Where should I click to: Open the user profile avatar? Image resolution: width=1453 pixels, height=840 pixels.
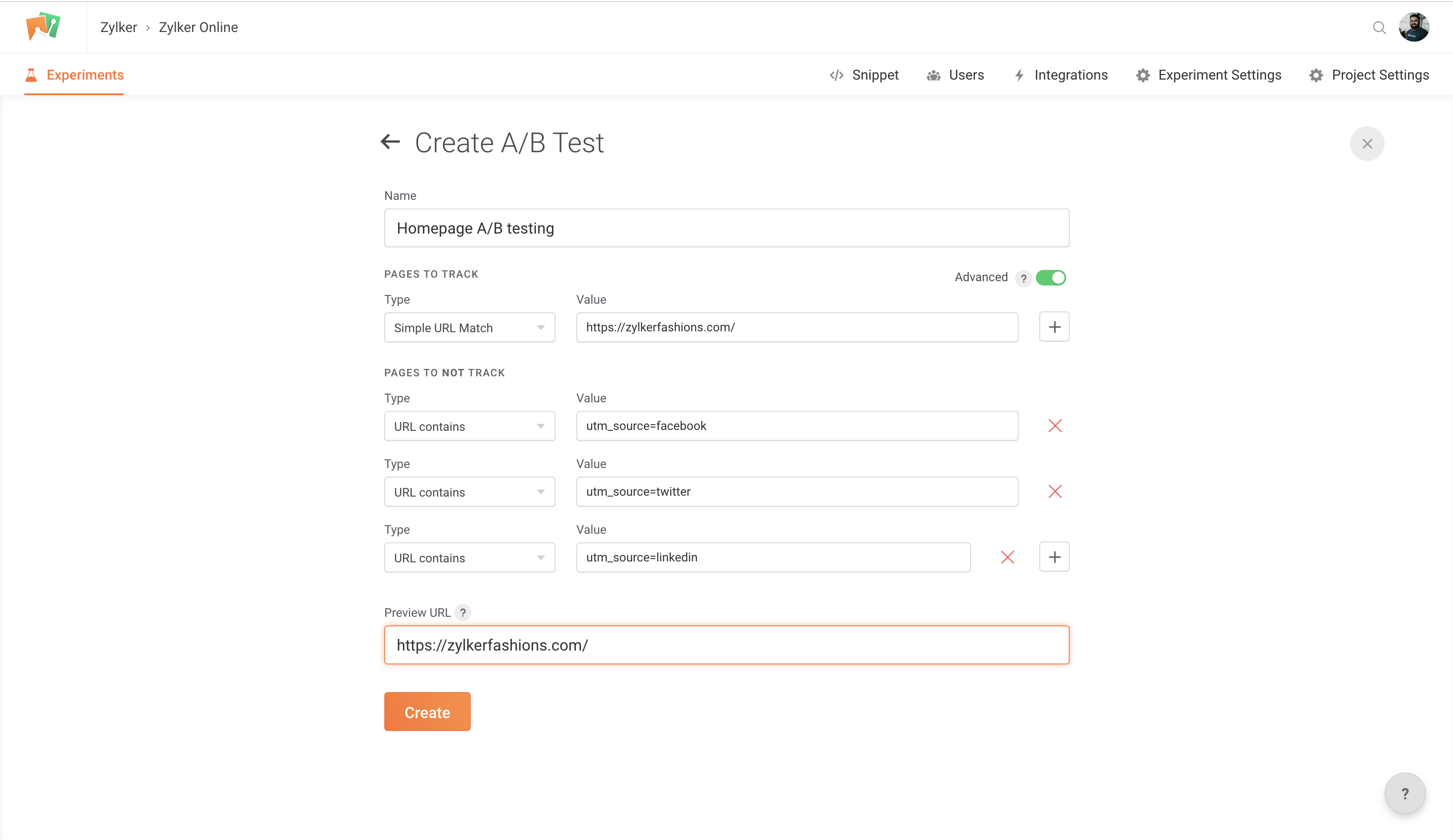tap(1413, 27)
